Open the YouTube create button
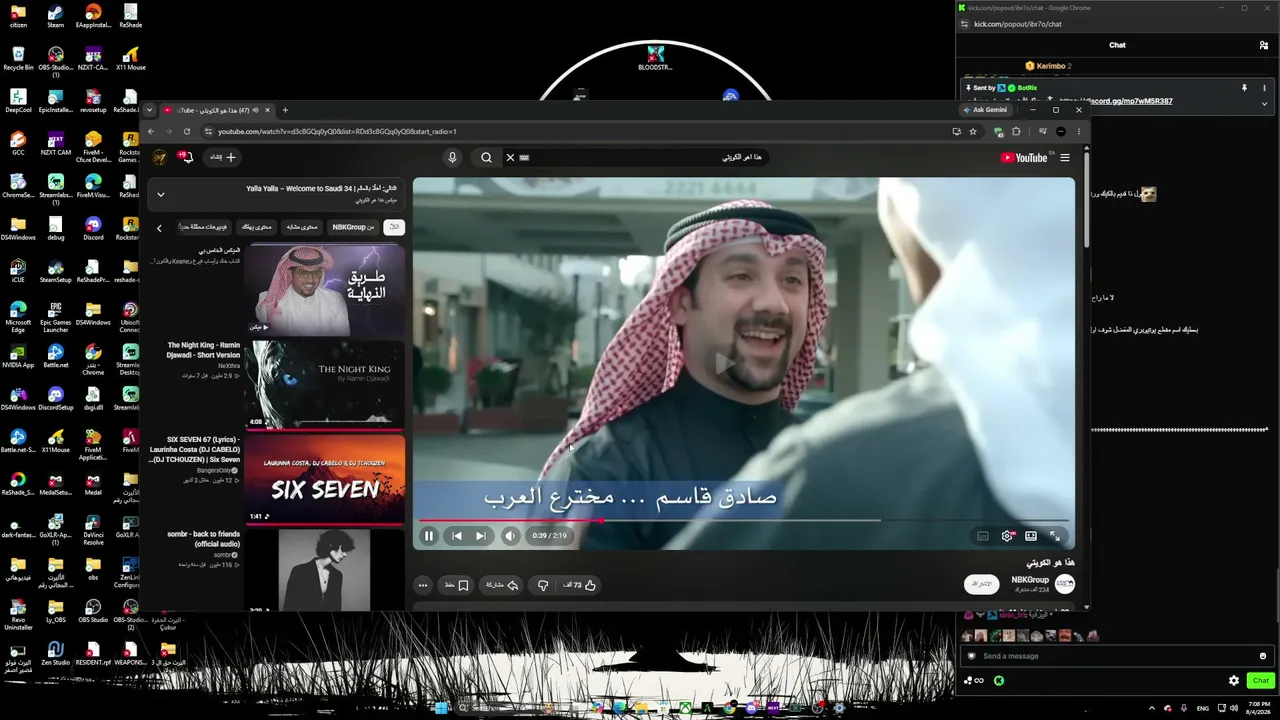This screenshot has width=1280, height=720. 223,157
